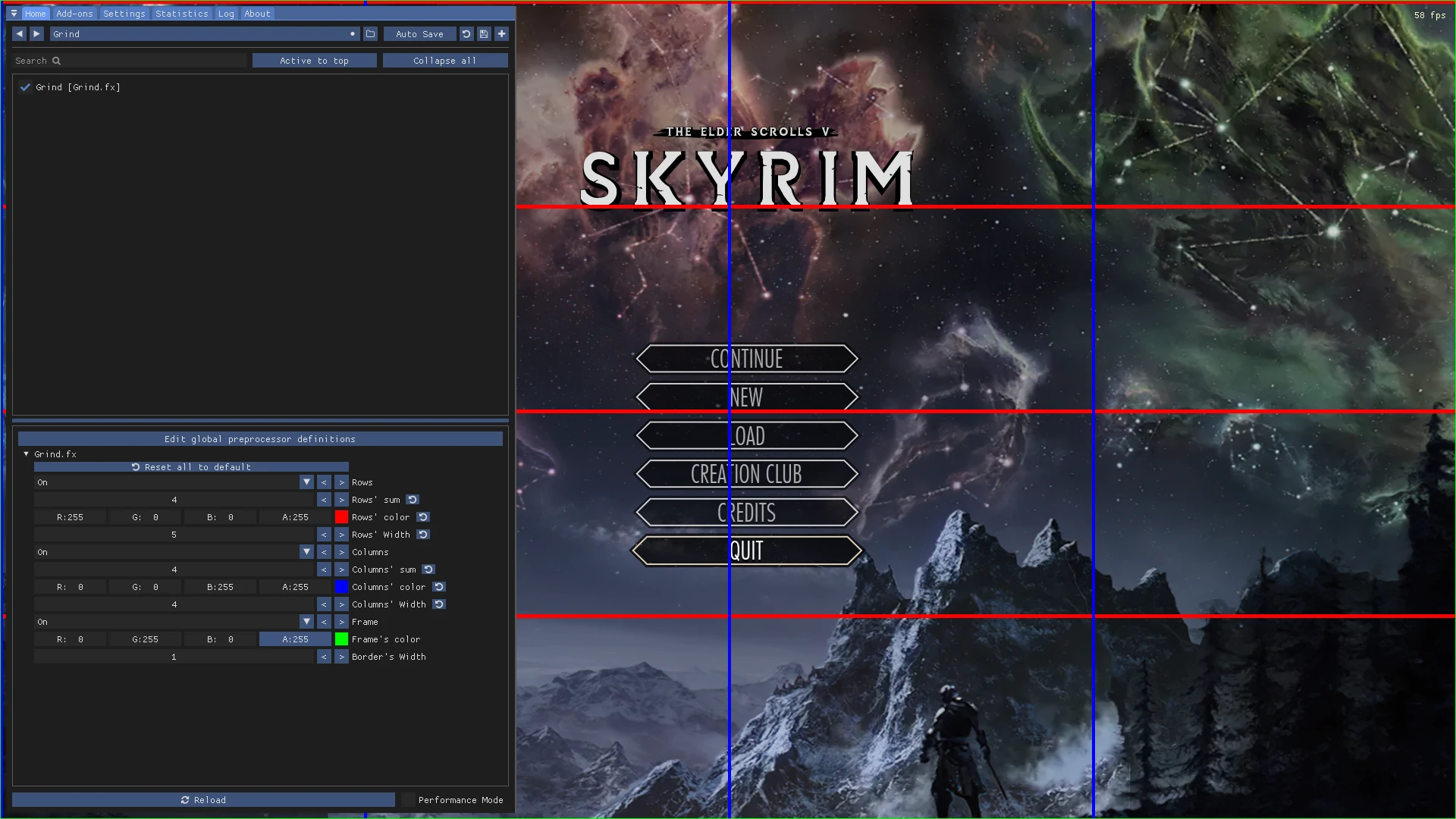This screenshot has width=1456, height=819.
Task: Reset Columns' sum to default
Action: tap(428, 570)
